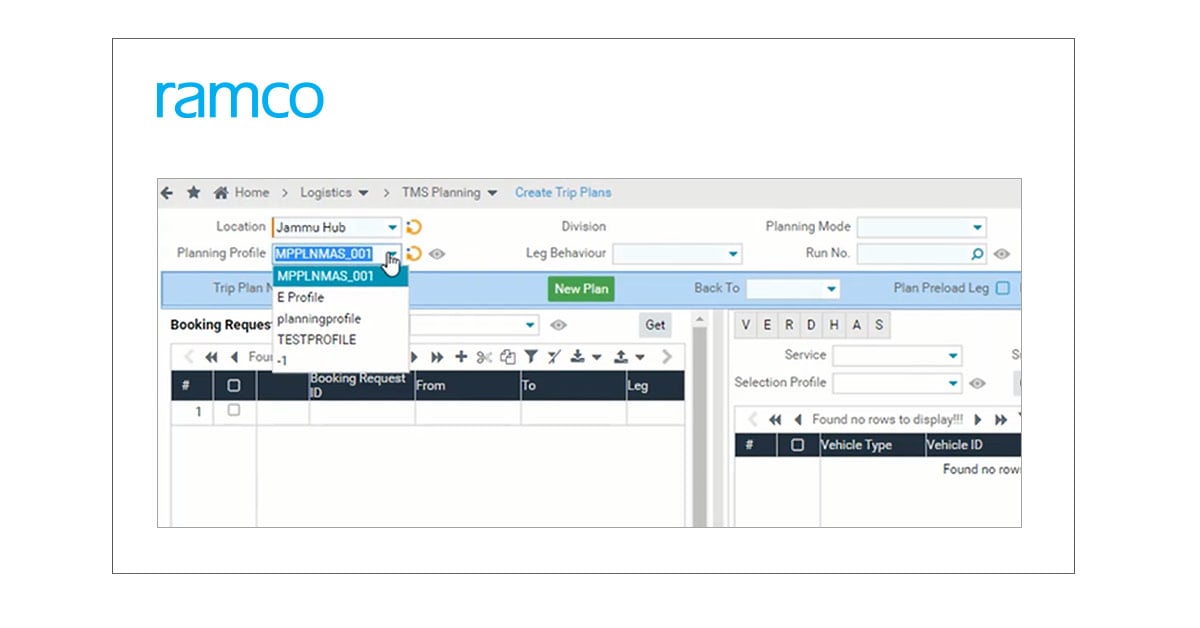Click the E letter button
Screen dimensions: 1200x628
pos(768,325)
